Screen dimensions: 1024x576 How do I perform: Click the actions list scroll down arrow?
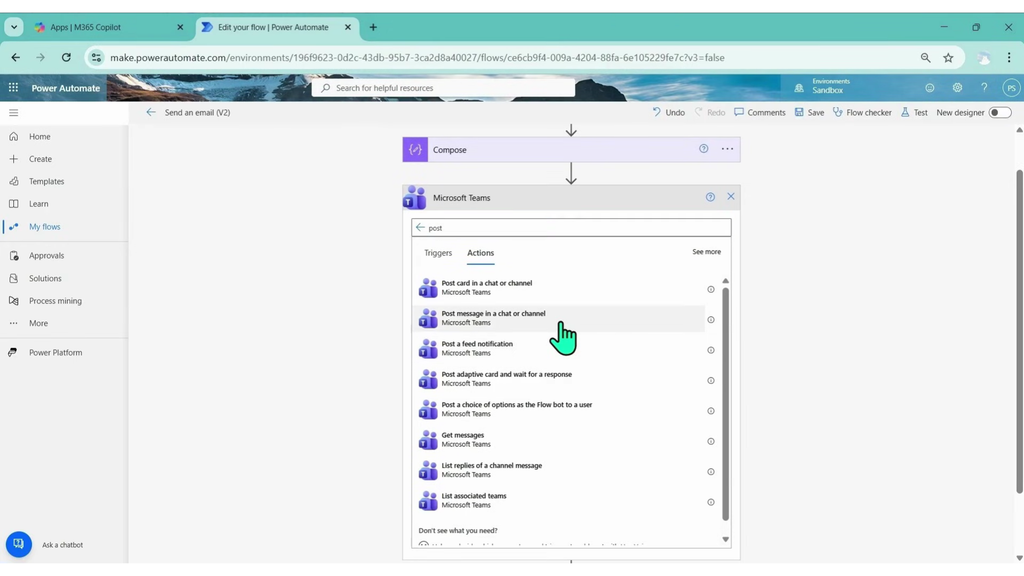tap(725, 539)
